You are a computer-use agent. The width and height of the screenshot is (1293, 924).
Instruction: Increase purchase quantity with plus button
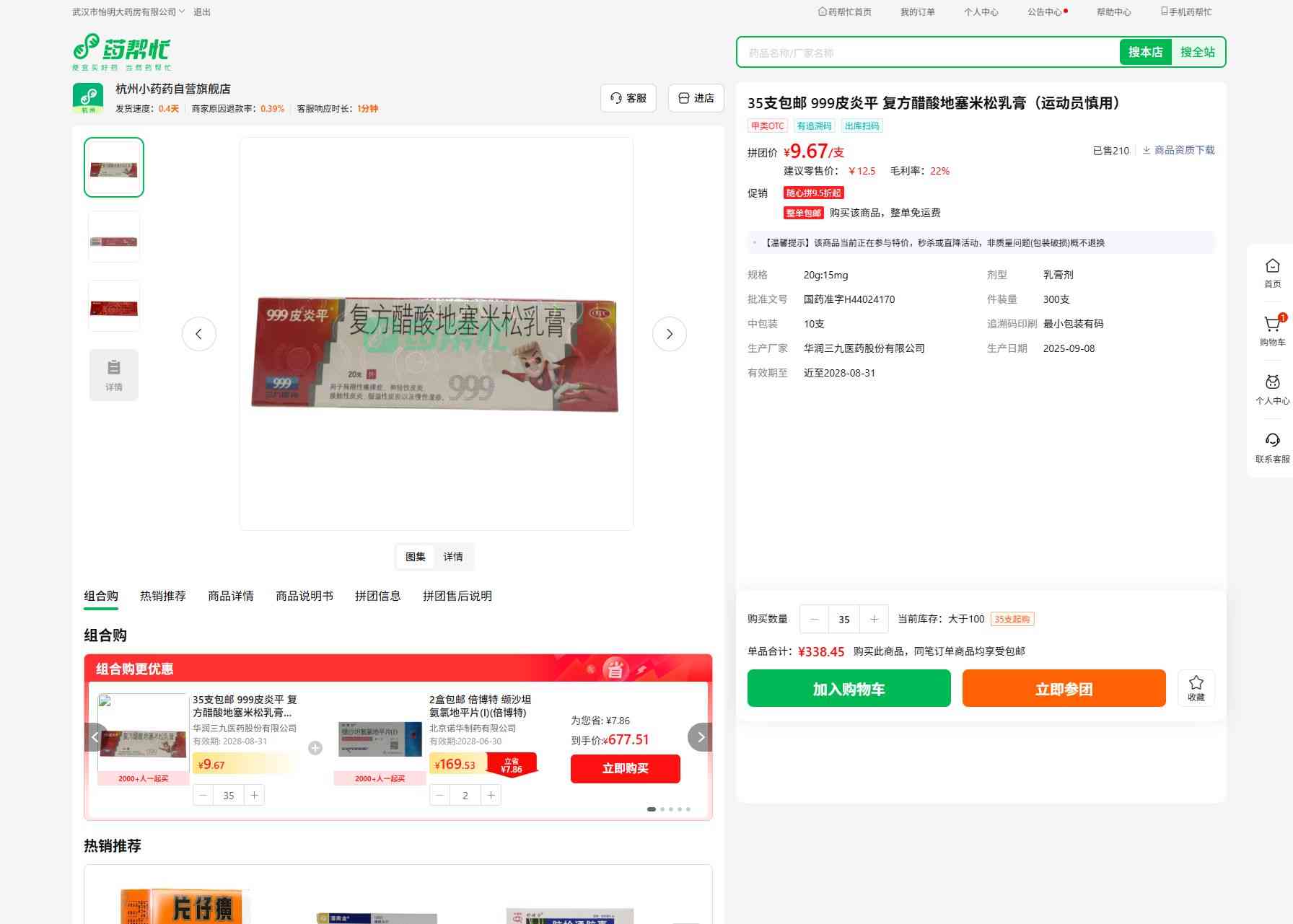coord(874,619)
